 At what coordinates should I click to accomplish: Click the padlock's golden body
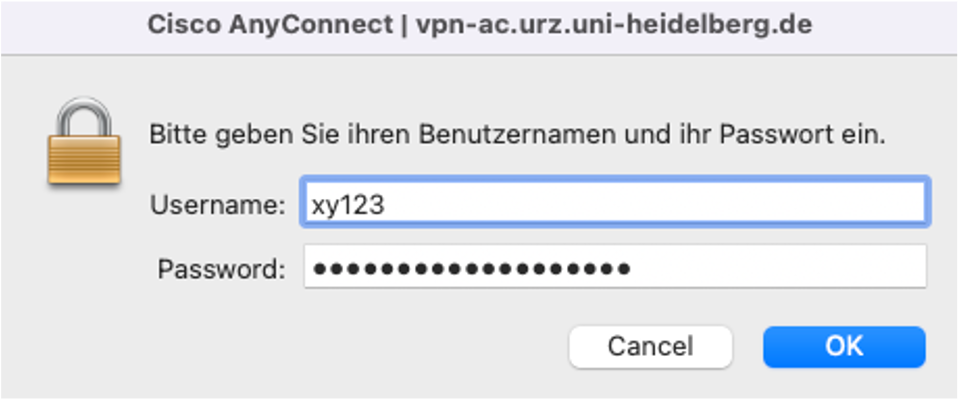point(84,160)
